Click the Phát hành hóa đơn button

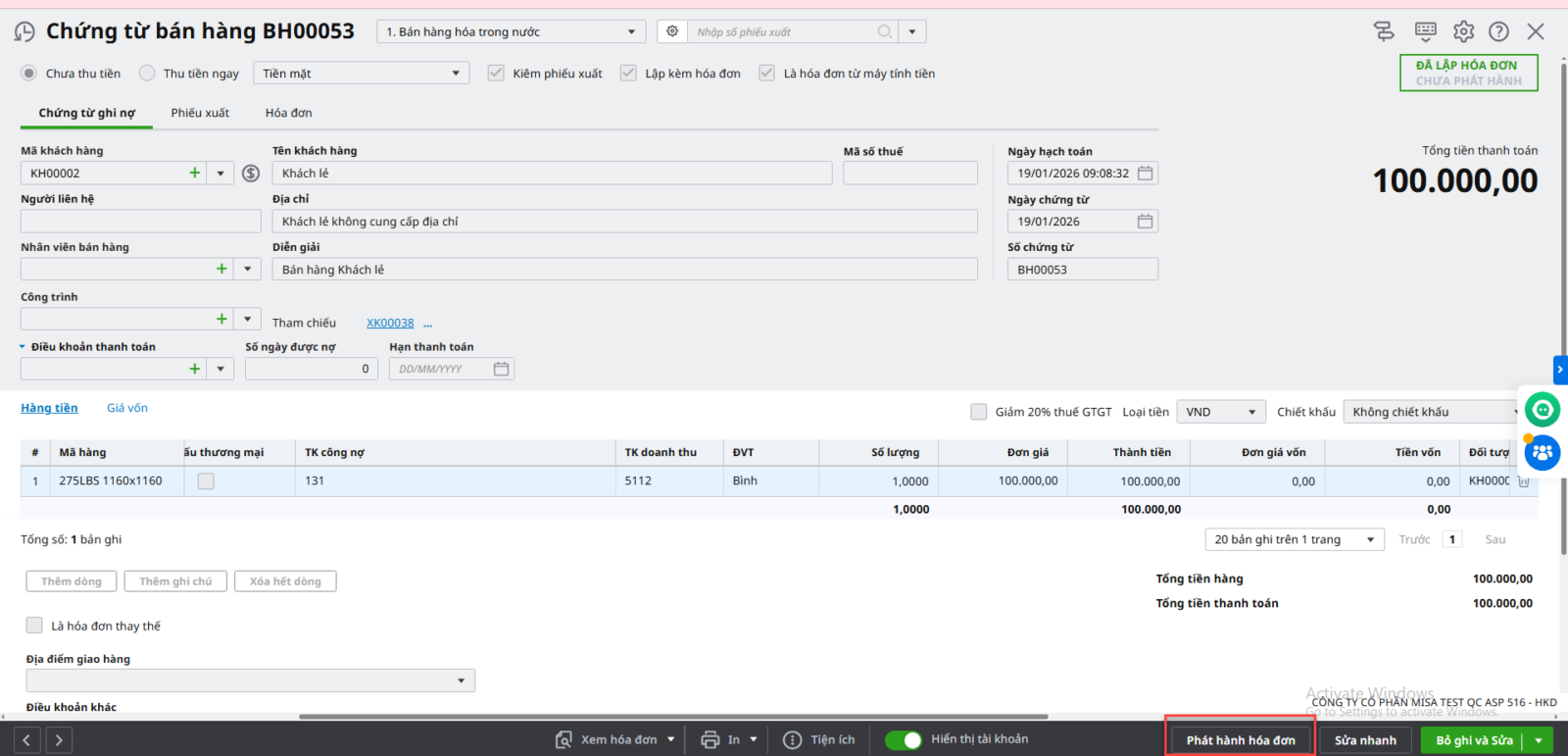coord(1240,740)
